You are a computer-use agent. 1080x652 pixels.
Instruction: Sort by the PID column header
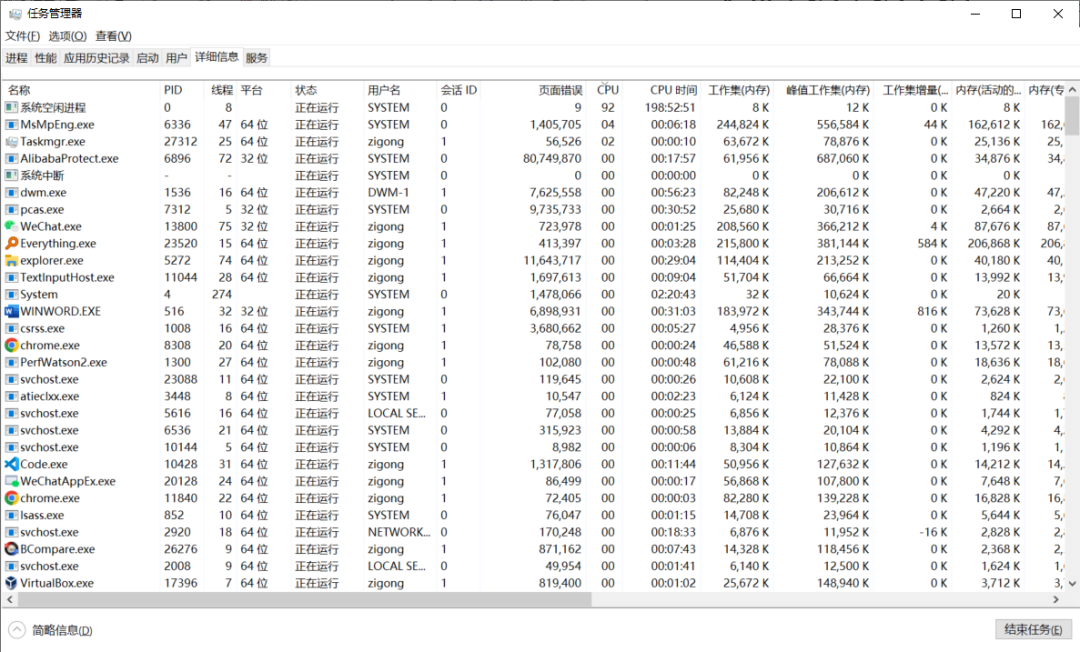[180, 91]
